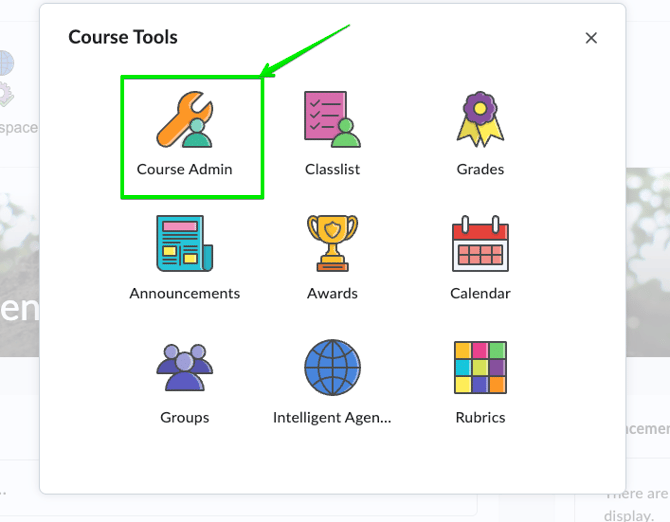Open the Calendar icon

tap(480, 243)
